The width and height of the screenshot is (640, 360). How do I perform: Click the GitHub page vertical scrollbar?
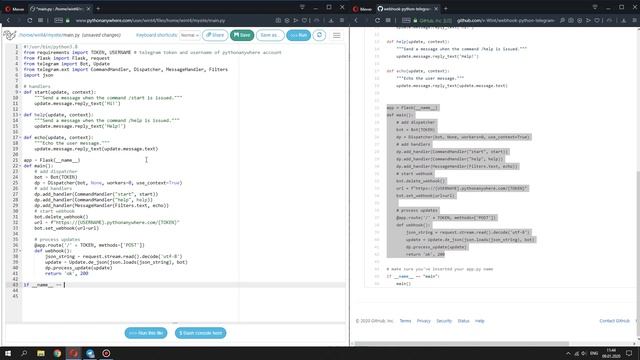638,253
